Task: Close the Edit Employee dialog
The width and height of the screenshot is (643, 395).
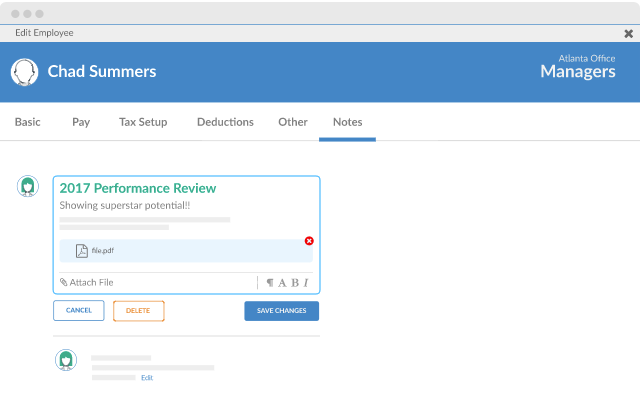Action: click(x=628, y=34)
